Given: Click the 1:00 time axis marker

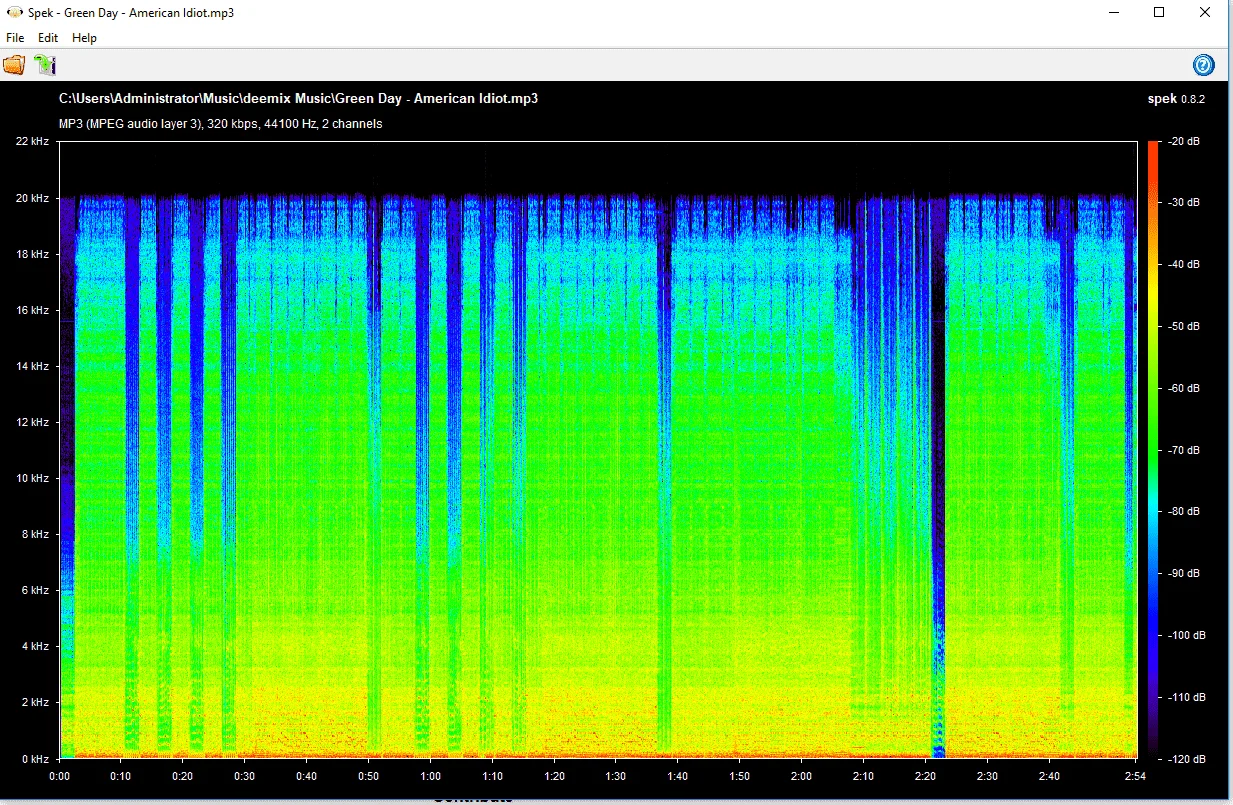Looking at the screenshot, I should [x=431, y=777].
